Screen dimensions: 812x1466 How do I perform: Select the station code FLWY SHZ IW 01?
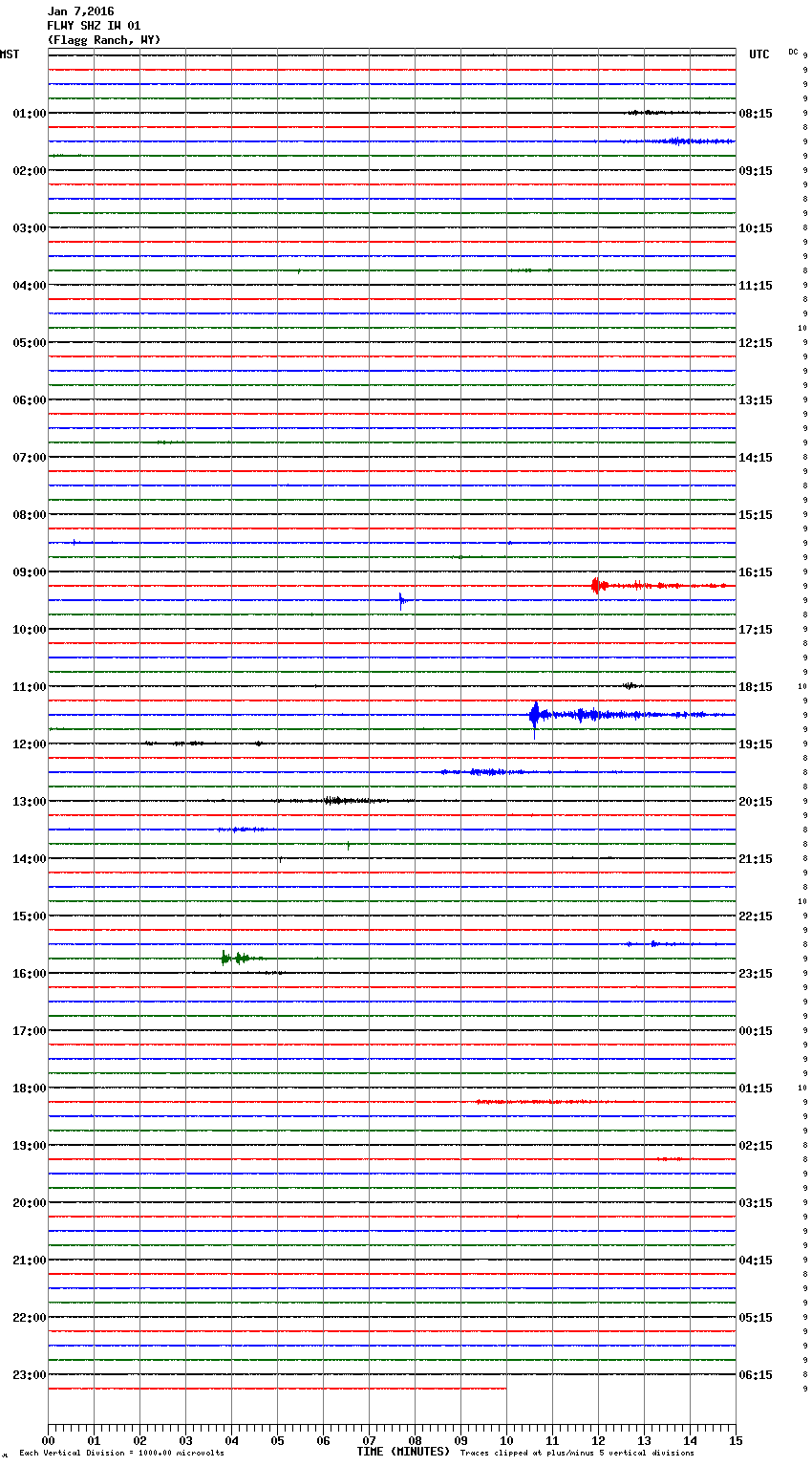pos(94,26)
